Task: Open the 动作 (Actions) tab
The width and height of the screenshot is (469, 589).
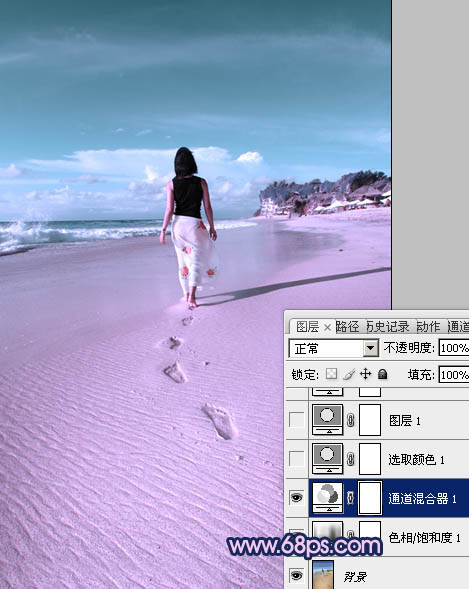Action: (x=428, y=327)
